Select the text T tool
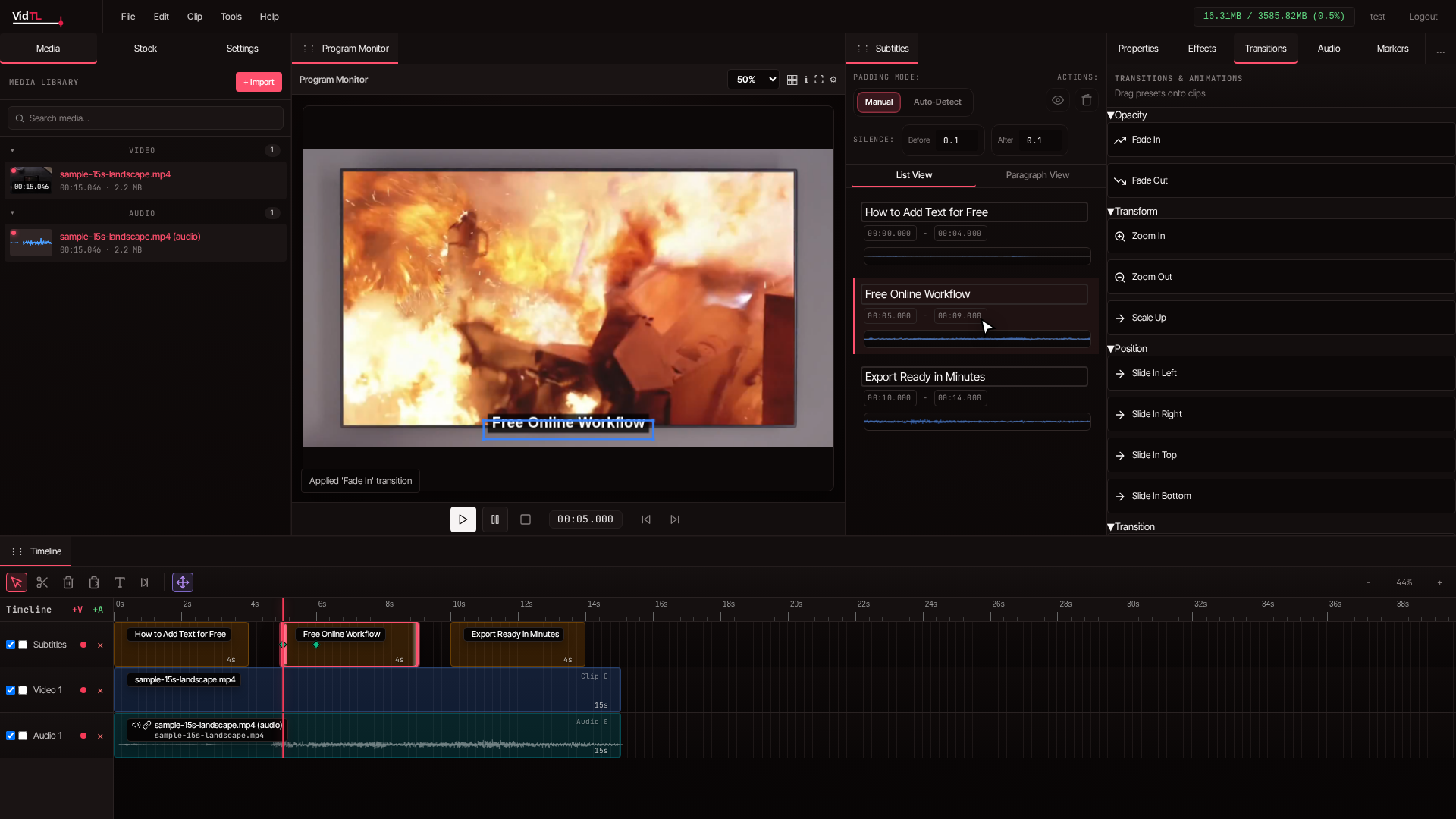The image size is (1456, 819). coord(120,582)
